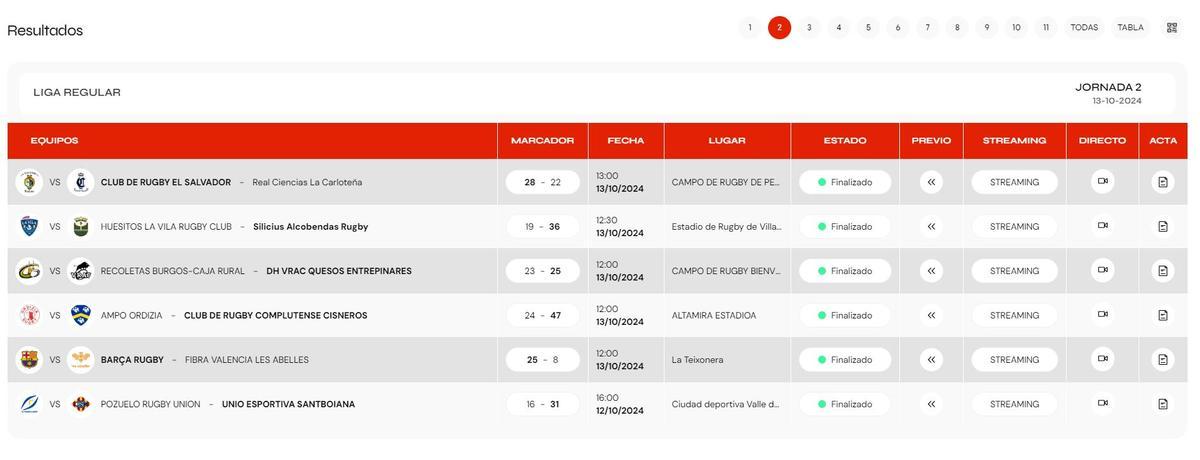Show TODAS jornadas
Screen dimensions: 1200x460
tap(1084, 28)
